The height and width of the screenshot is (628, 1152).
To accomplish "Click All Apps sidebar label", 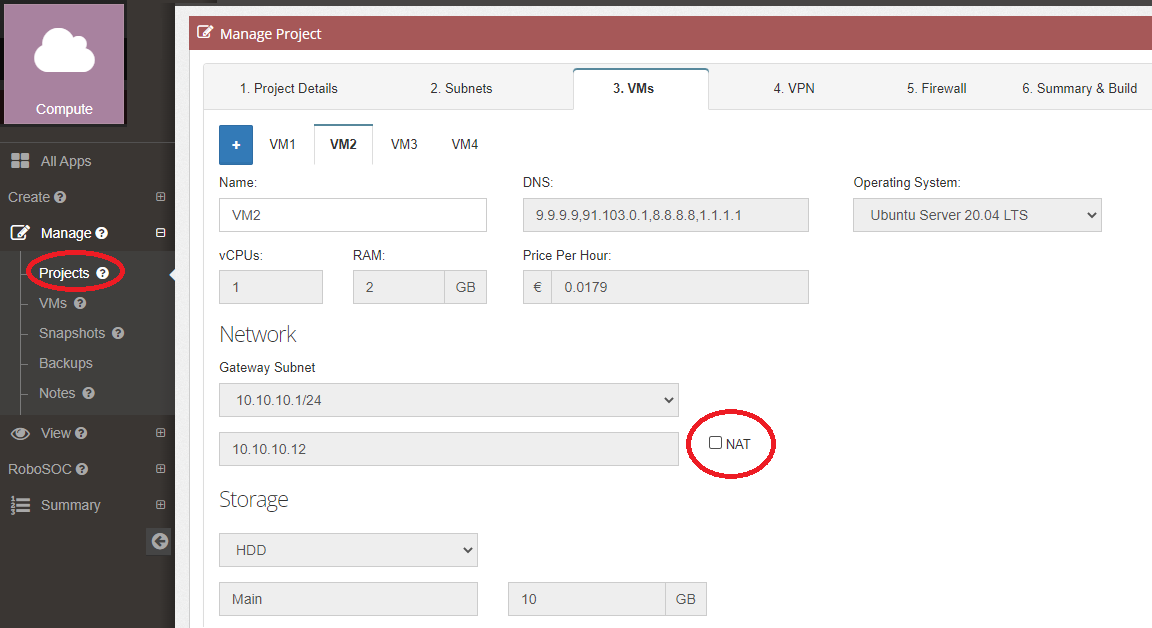I will click(66, 161).
